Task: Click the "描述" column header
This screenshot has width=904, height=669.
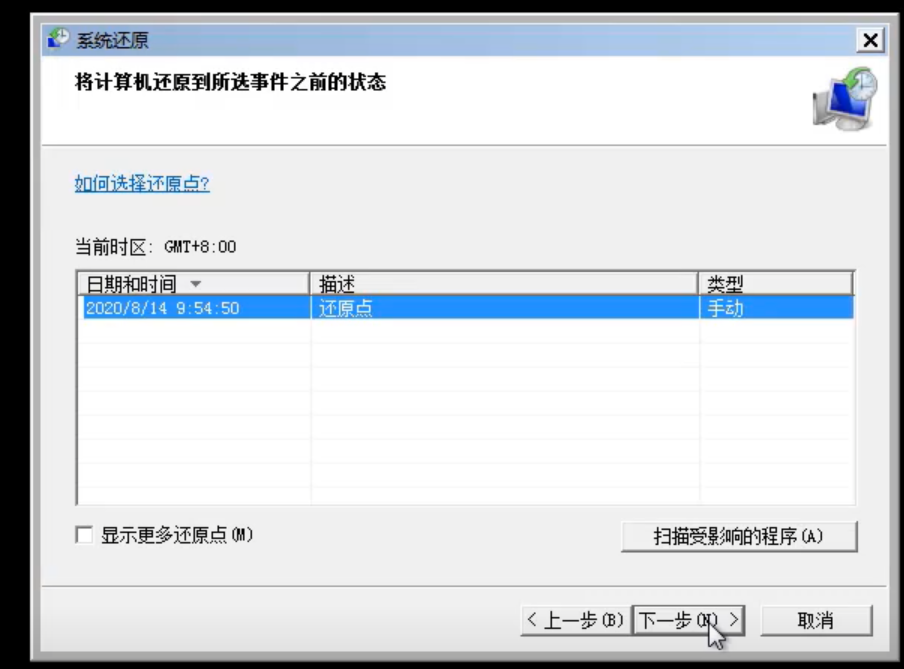Action: [x=337, y=283]
